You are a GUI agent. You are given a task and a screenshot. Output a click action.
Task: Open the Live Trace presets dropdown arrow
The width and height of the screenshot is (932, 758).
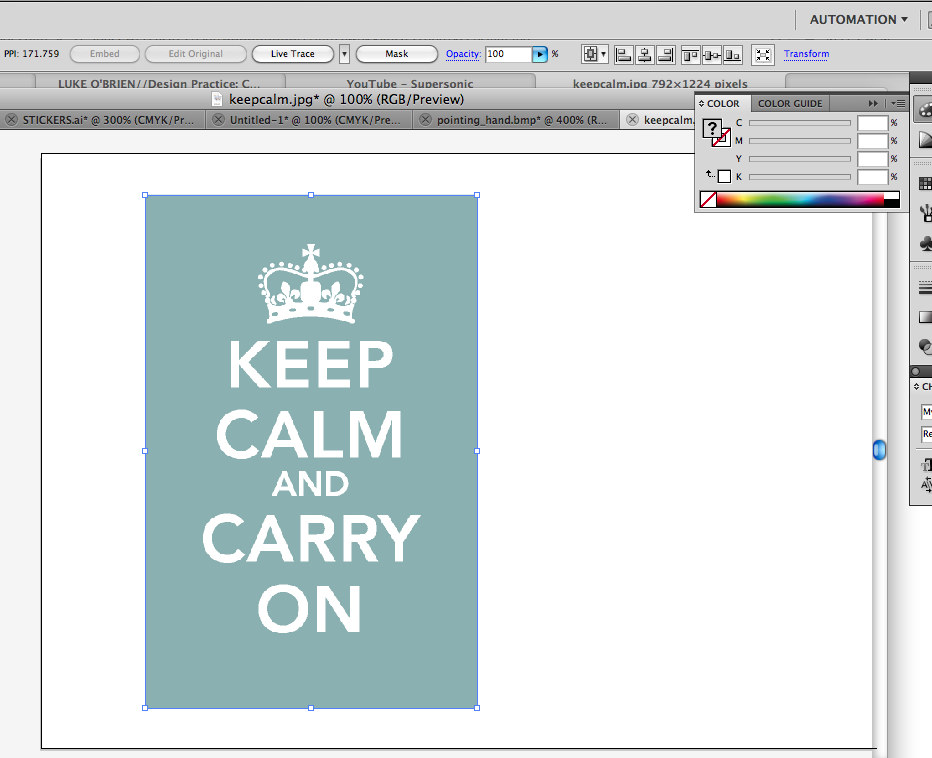pos(344,54)
